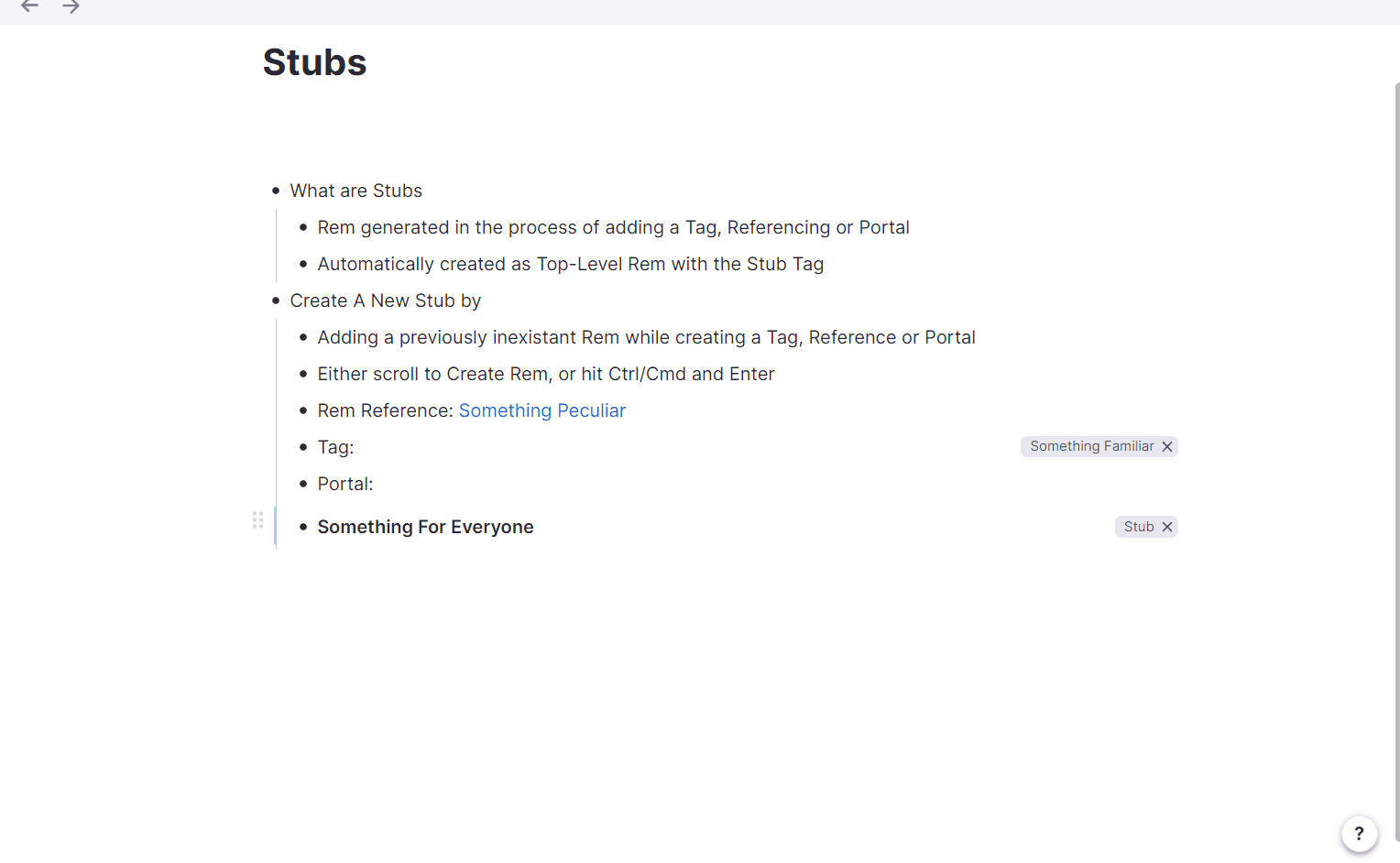The height and width of the screenshot is (863, 1400).
Task: Open the Something Familiar tag
Action: [x=1091, y=446]
